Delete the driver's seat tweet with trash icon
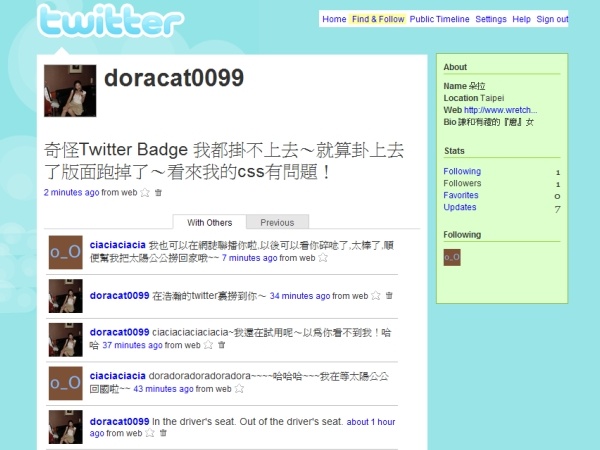This screenshot has height=450, width=600. [163, 433]
